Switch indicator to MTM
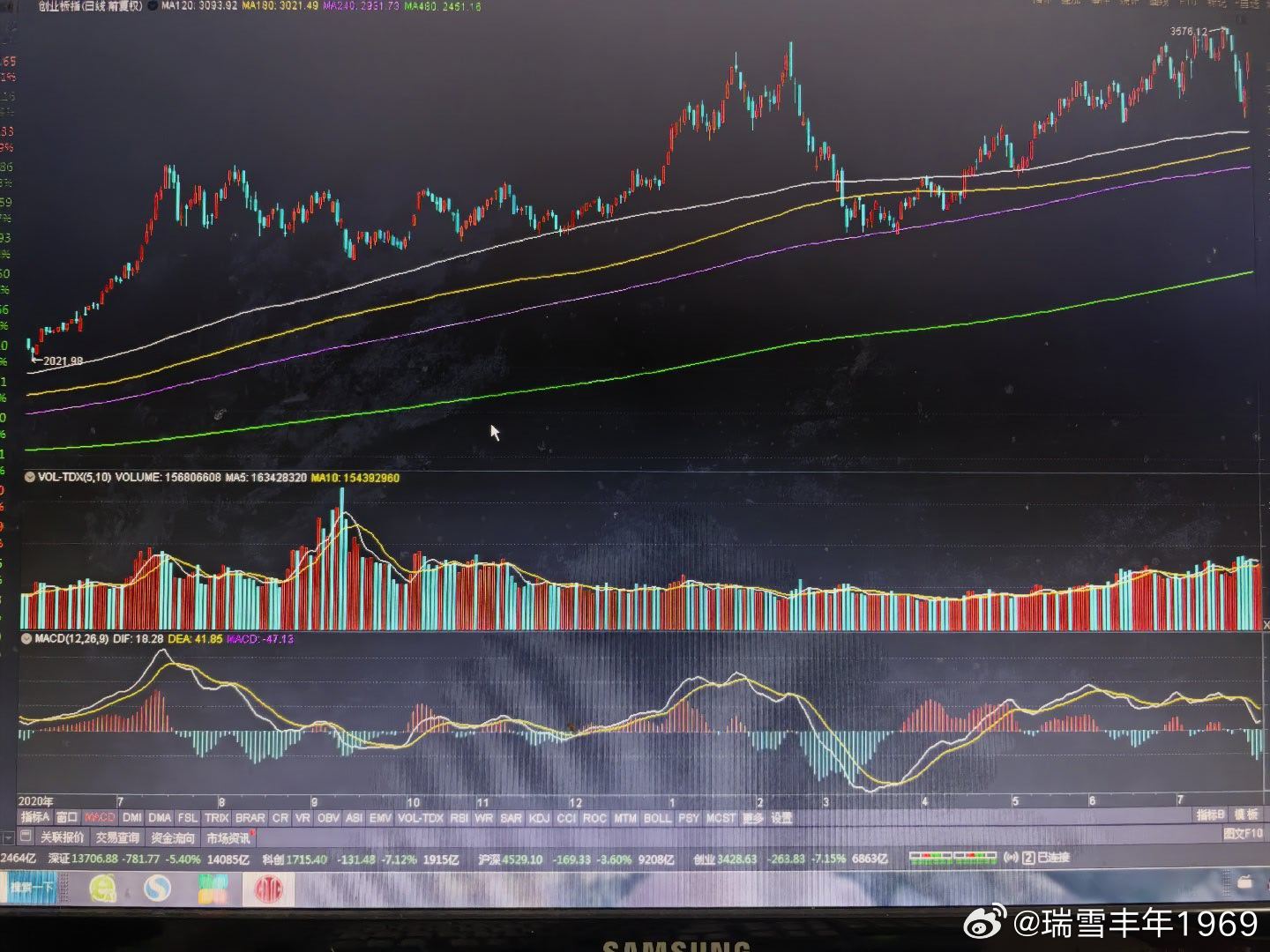The height and width of the screenshot is (952, 1270). click(x=625, y=817)
